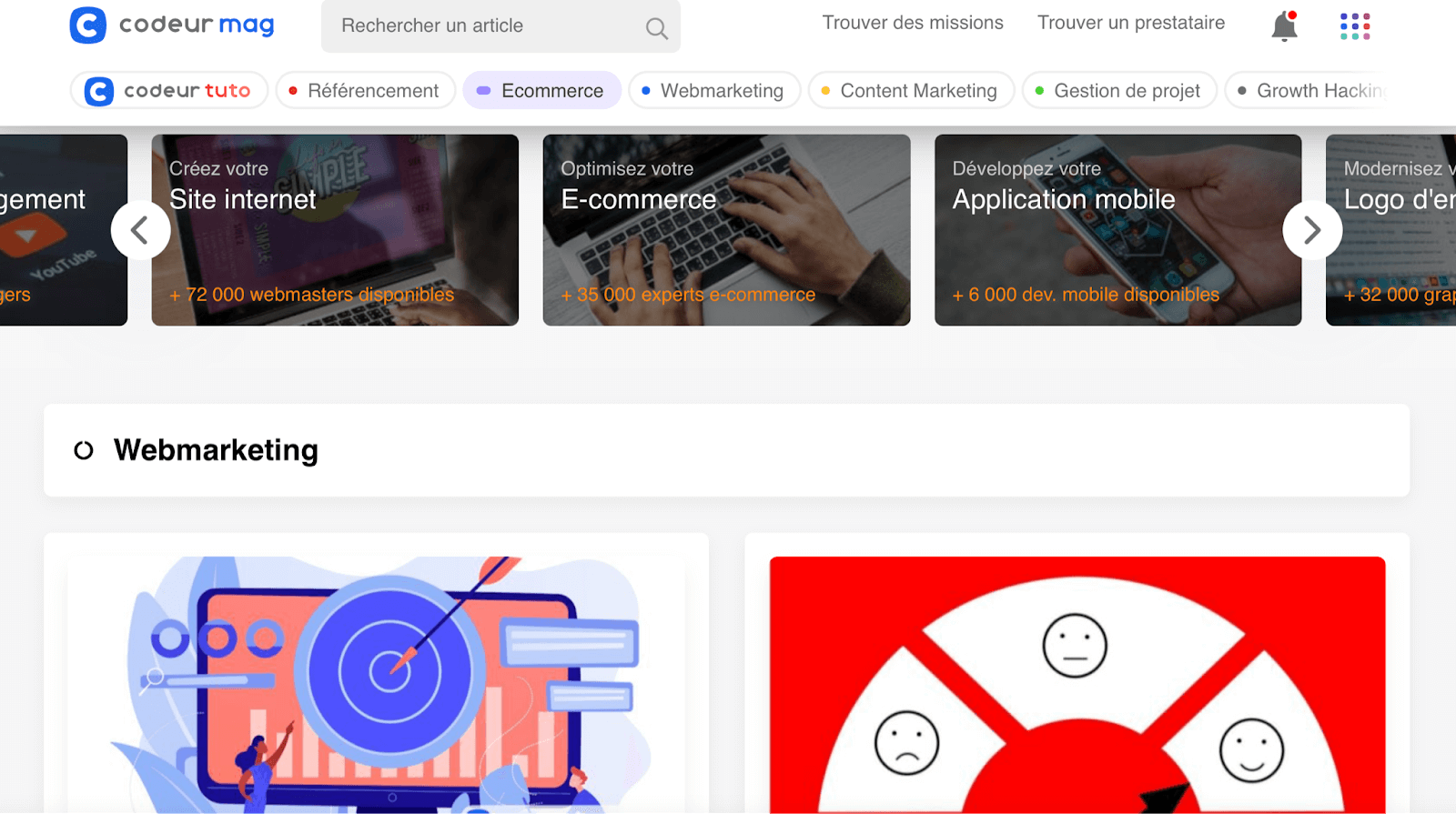Click the codeur mag logo

point(172,25)
